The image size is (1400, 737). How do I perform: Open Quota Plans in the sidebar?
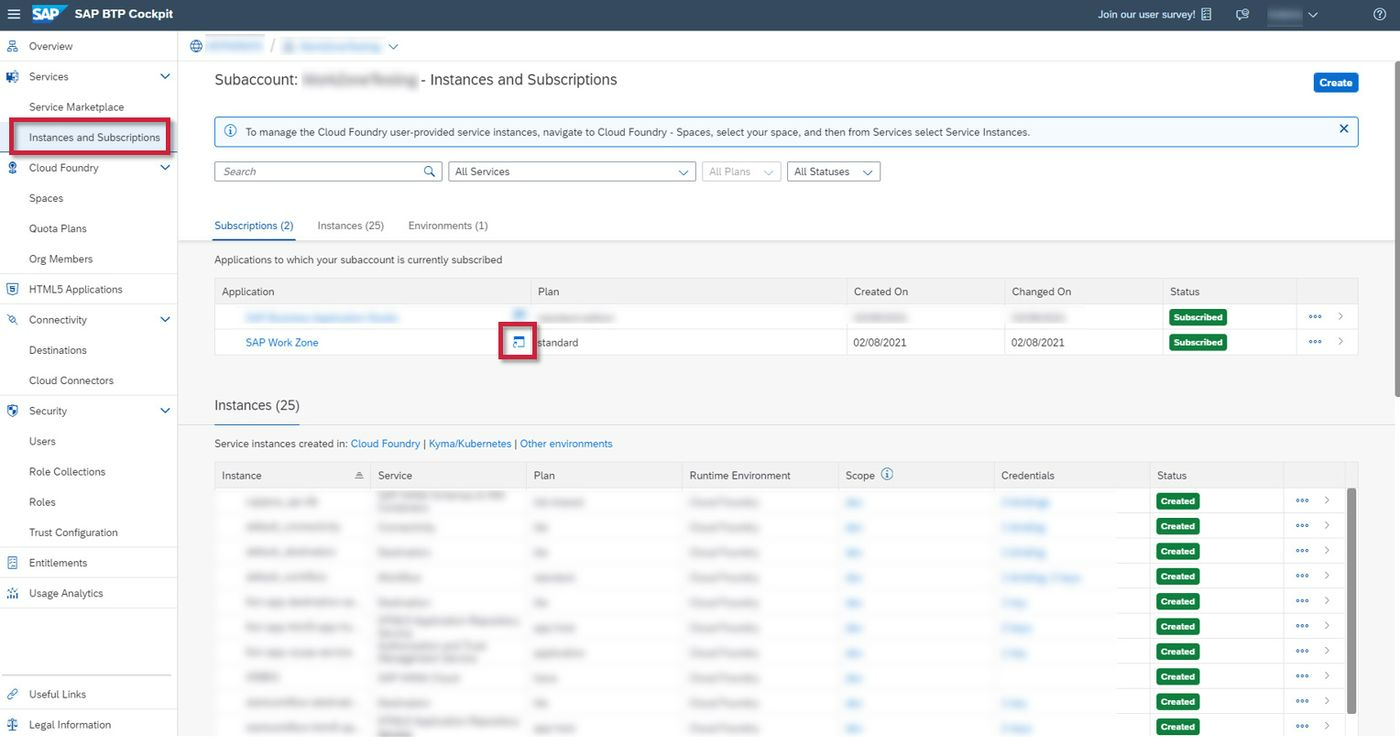[58, 228]
